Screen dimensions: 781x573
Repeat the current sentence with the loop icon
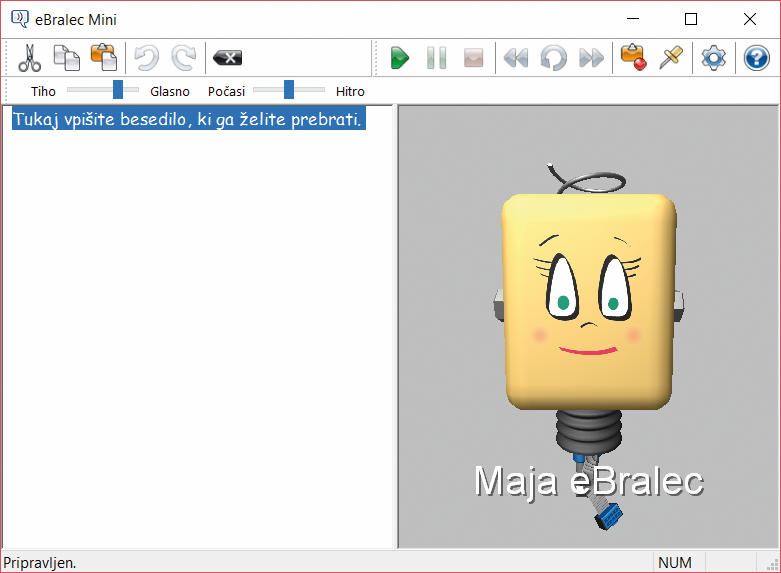click(x=553, y=58)
